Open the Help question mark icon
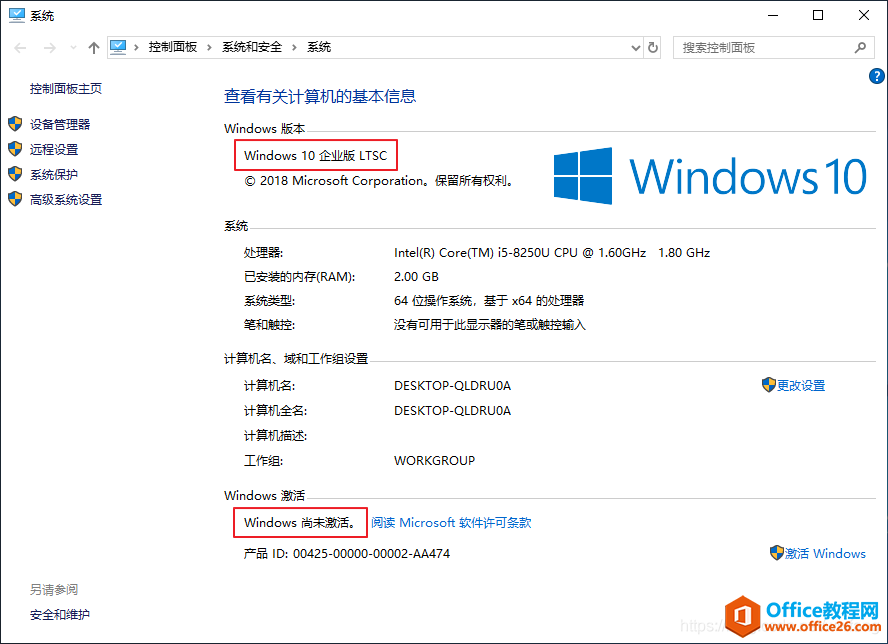This screenshot has height=644, width=888. tap(877, 75)
